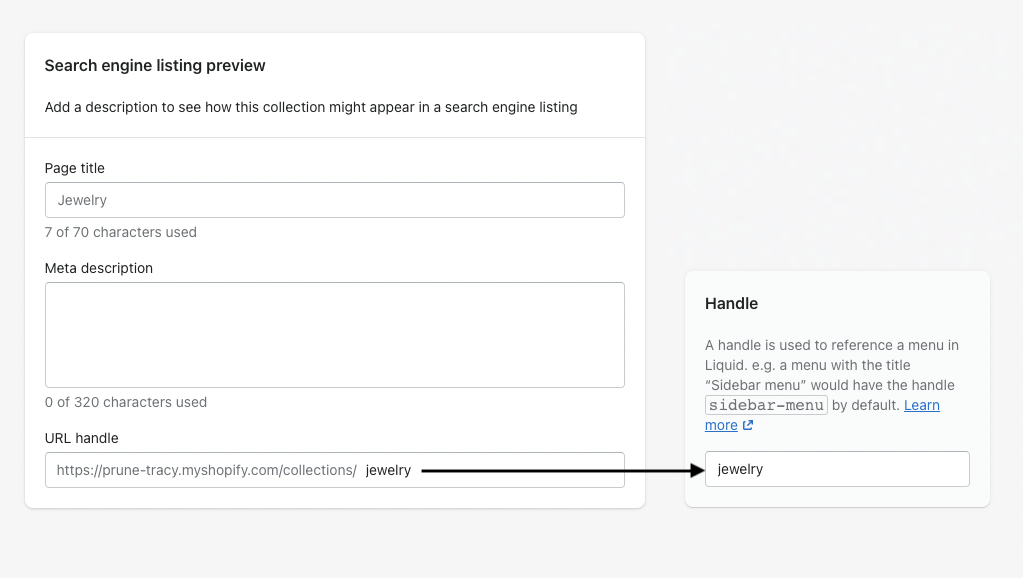Focus the Meta description text area

(x=334, y=334)
